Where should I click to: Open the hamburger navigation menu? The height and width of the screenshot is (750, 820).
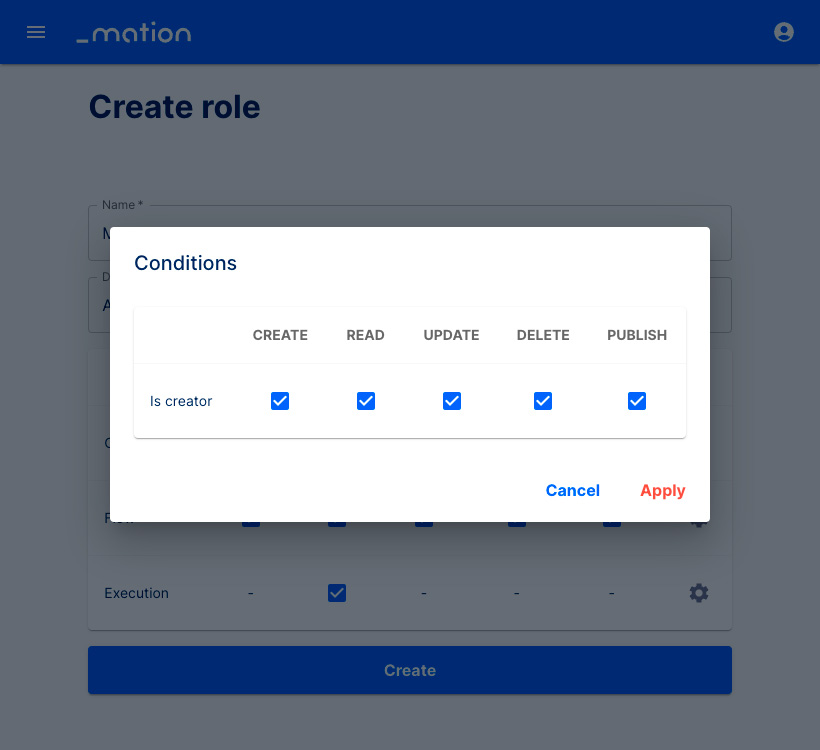pyautogui.click(x=36, y=32)
